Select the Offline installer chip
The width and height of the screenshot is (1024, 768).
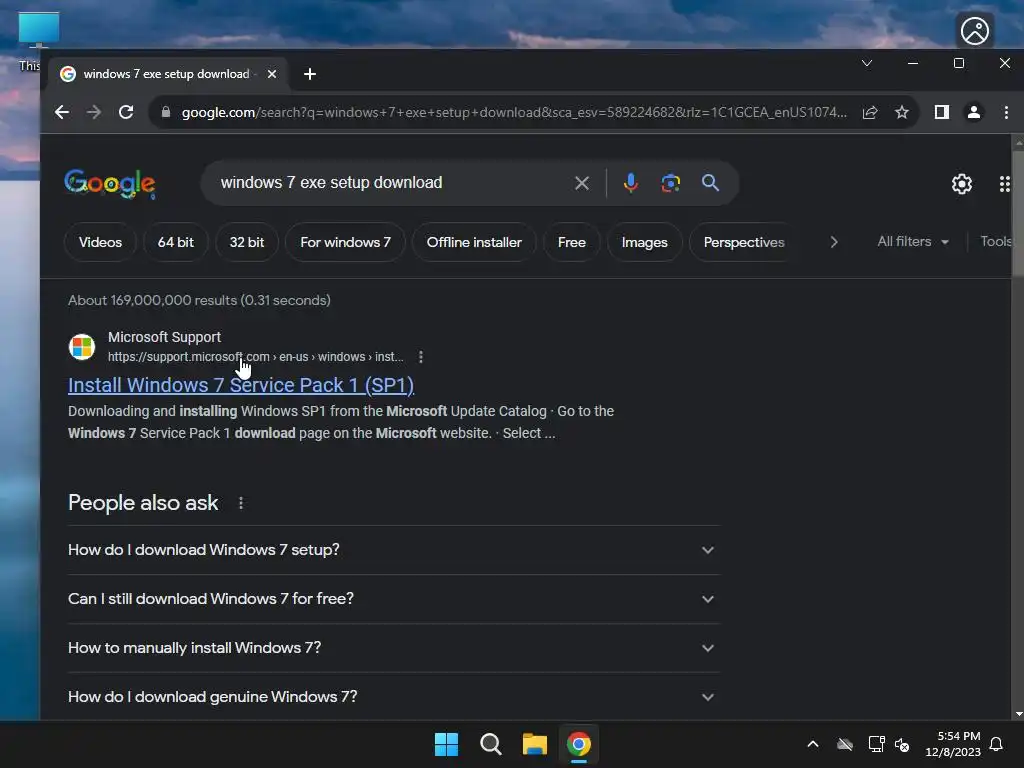pyautogui.click(x=474, y=242)
